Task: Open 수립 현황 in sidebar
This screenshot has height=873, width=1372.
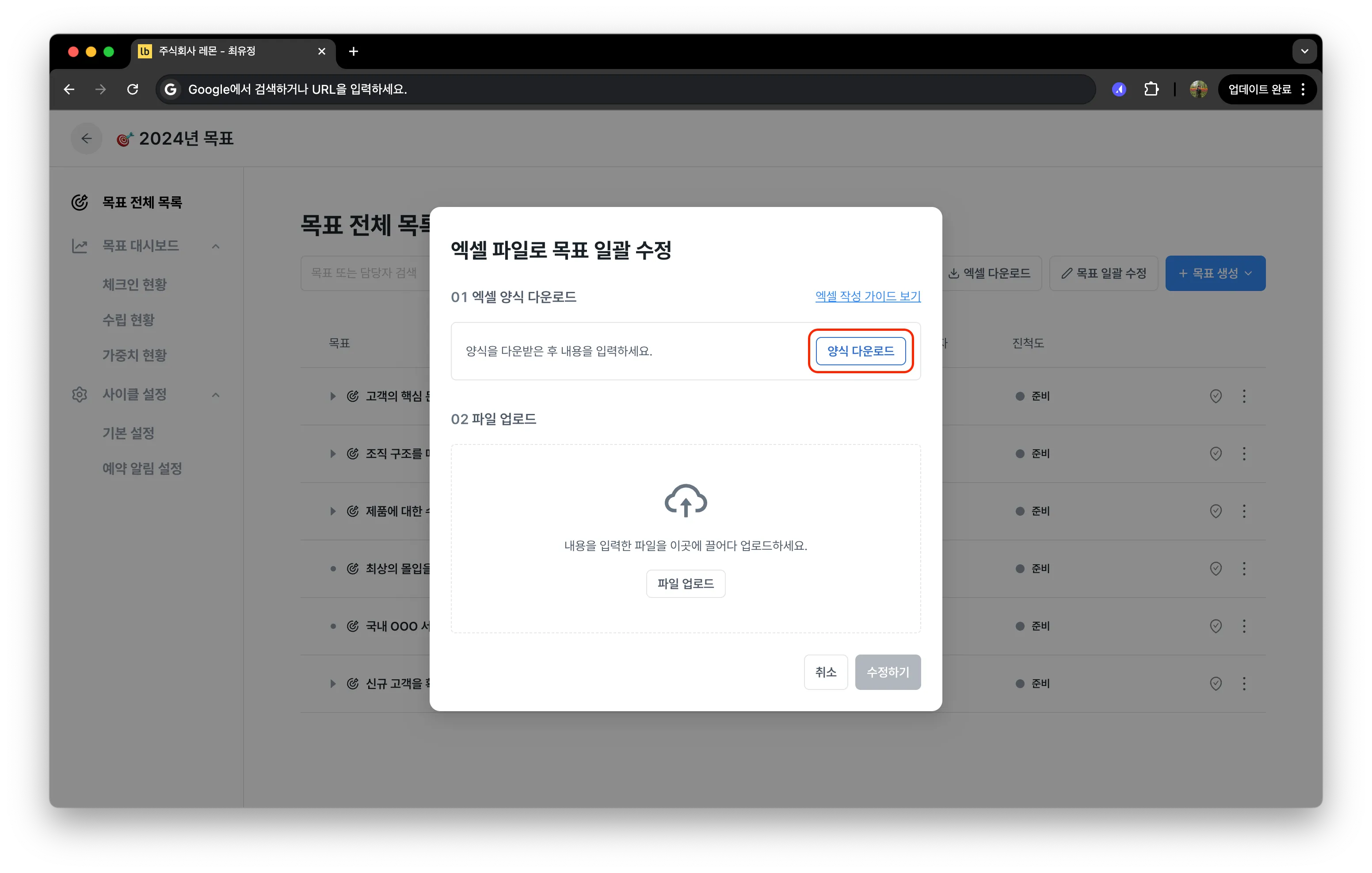Action: click(x=128, y=320)
